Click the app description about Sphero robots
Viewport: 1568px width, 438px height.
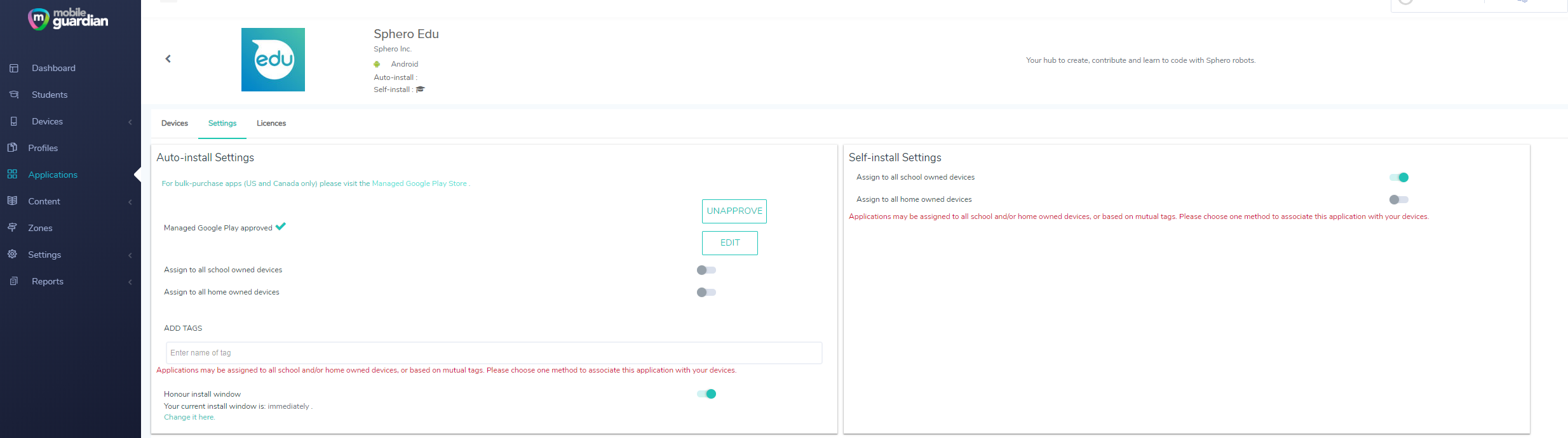(1141, 60)
